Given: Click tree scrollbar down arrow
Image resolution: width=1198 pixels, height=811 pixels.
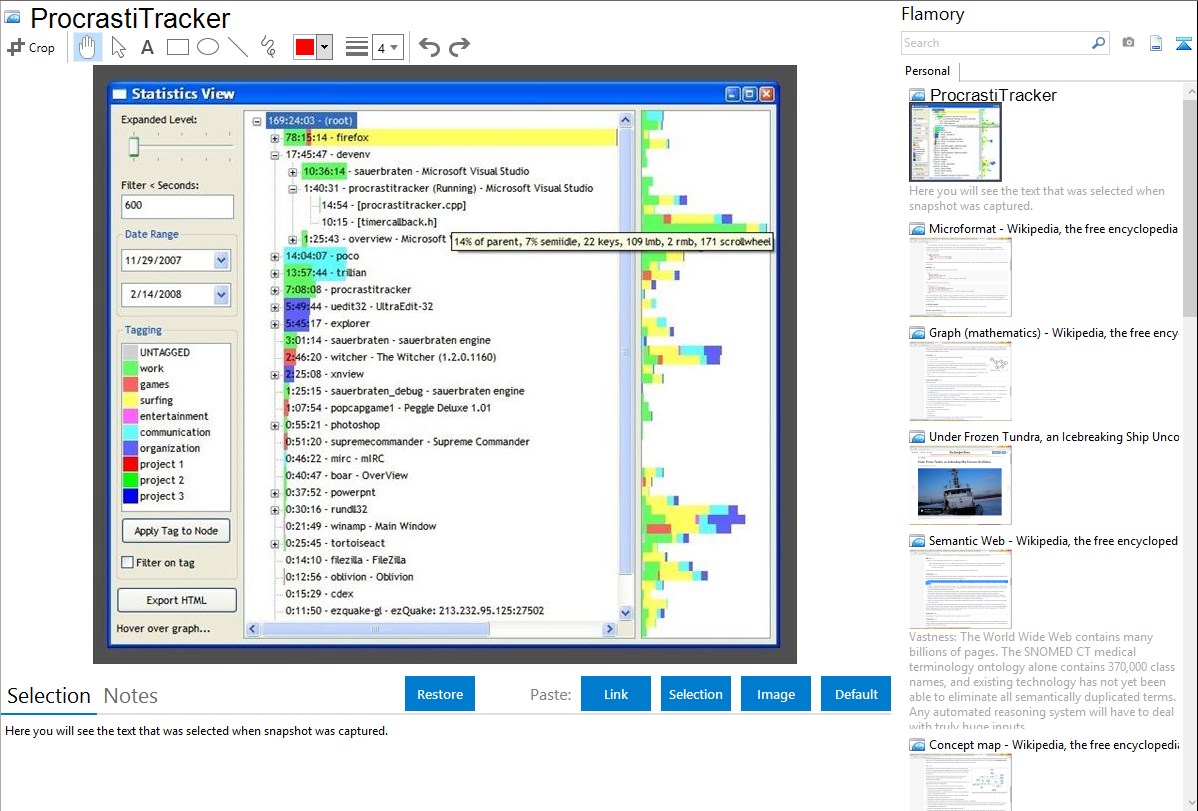Looking at the screenshot, I should pyautogui.click(x=626, y=612).
